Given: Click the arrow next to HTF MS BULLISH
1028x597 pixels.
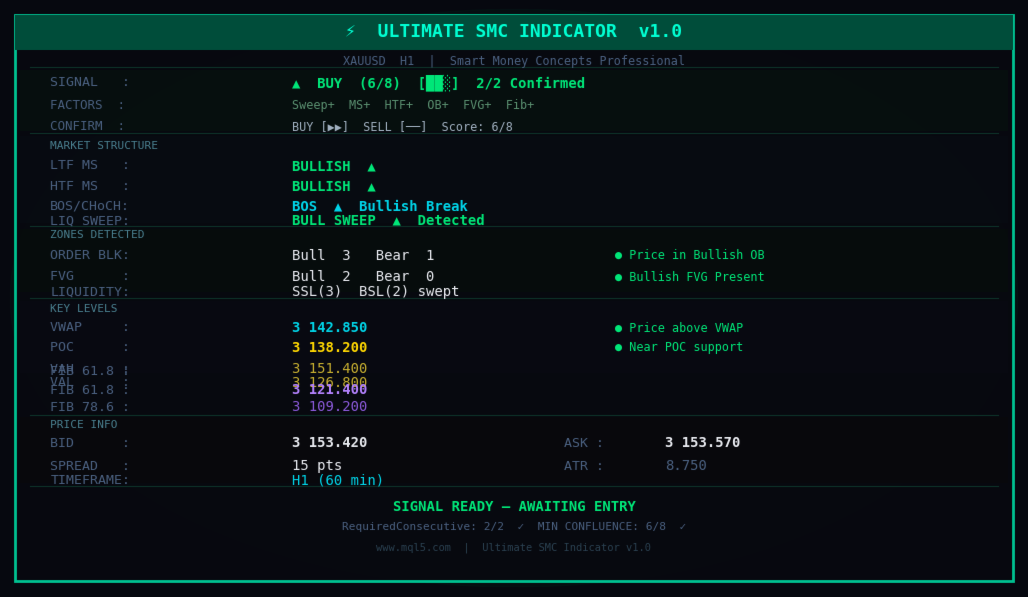Looking at the screenshot, I should (x=371, y=187).
